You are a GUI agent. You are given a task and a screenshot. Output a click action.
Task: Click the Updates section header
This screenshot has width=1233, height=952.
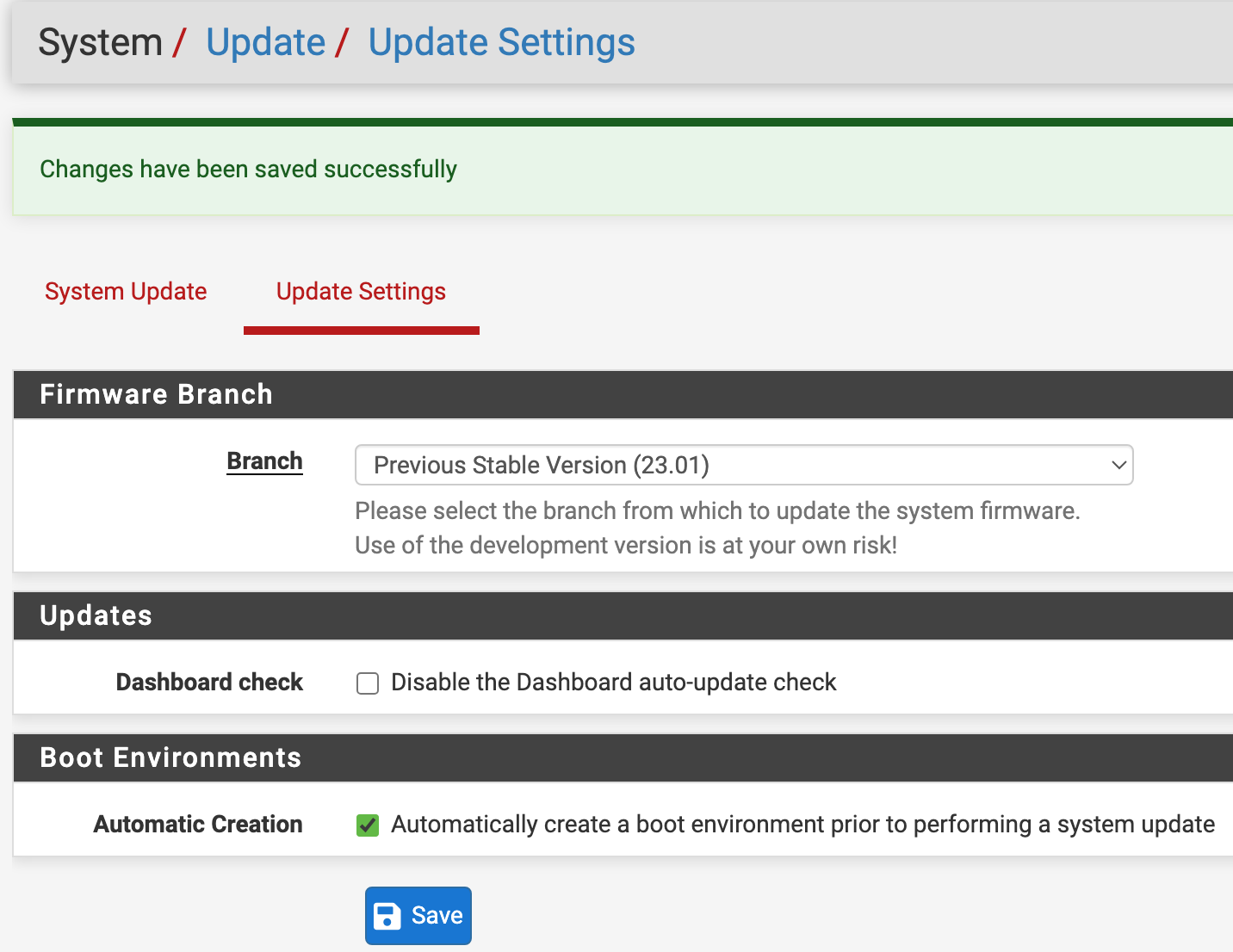pyautogui.click(x=623, y=616)
